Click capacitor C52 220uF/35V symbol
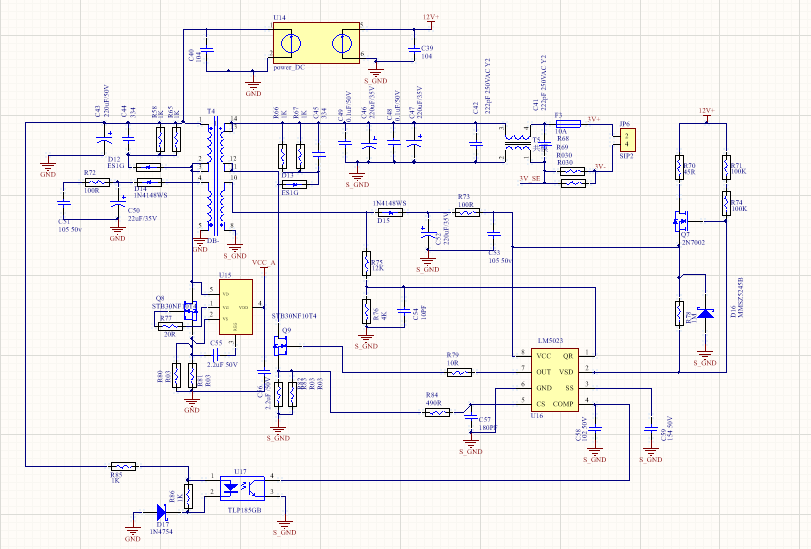 click(x=428, y=233)
